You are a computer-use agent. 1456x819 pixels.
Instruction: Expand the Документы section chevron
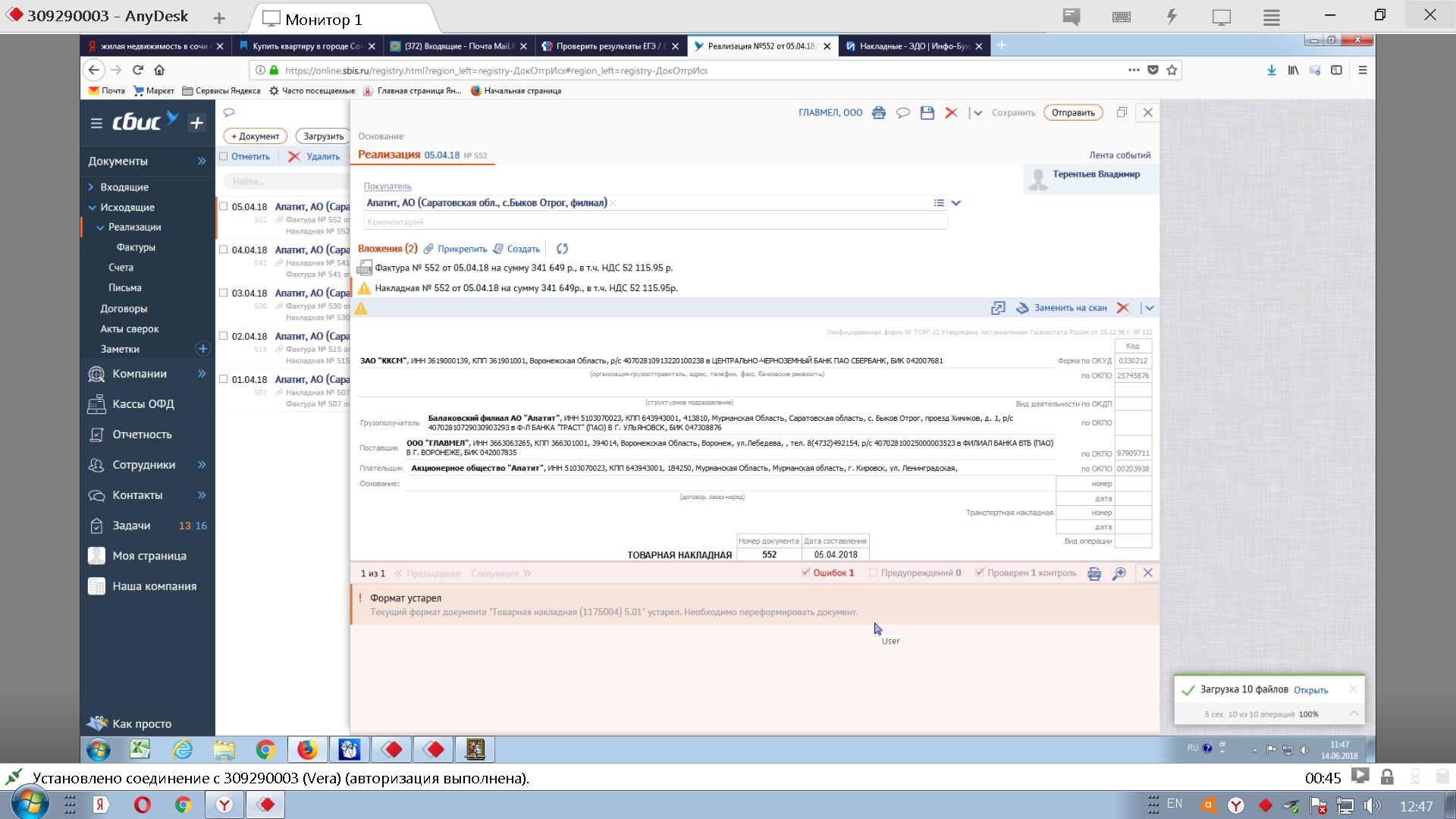tap(202, 161)
